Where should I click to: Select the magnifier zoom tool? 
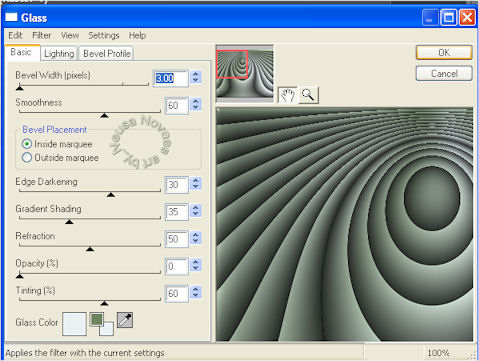(308, 95)
